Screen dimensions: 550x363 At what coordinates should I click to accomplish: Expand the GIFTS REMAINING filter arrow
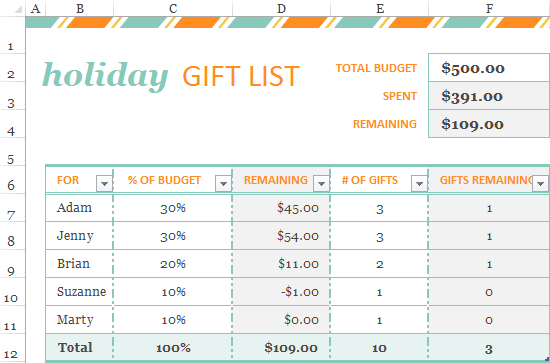[x=540, y=183]
